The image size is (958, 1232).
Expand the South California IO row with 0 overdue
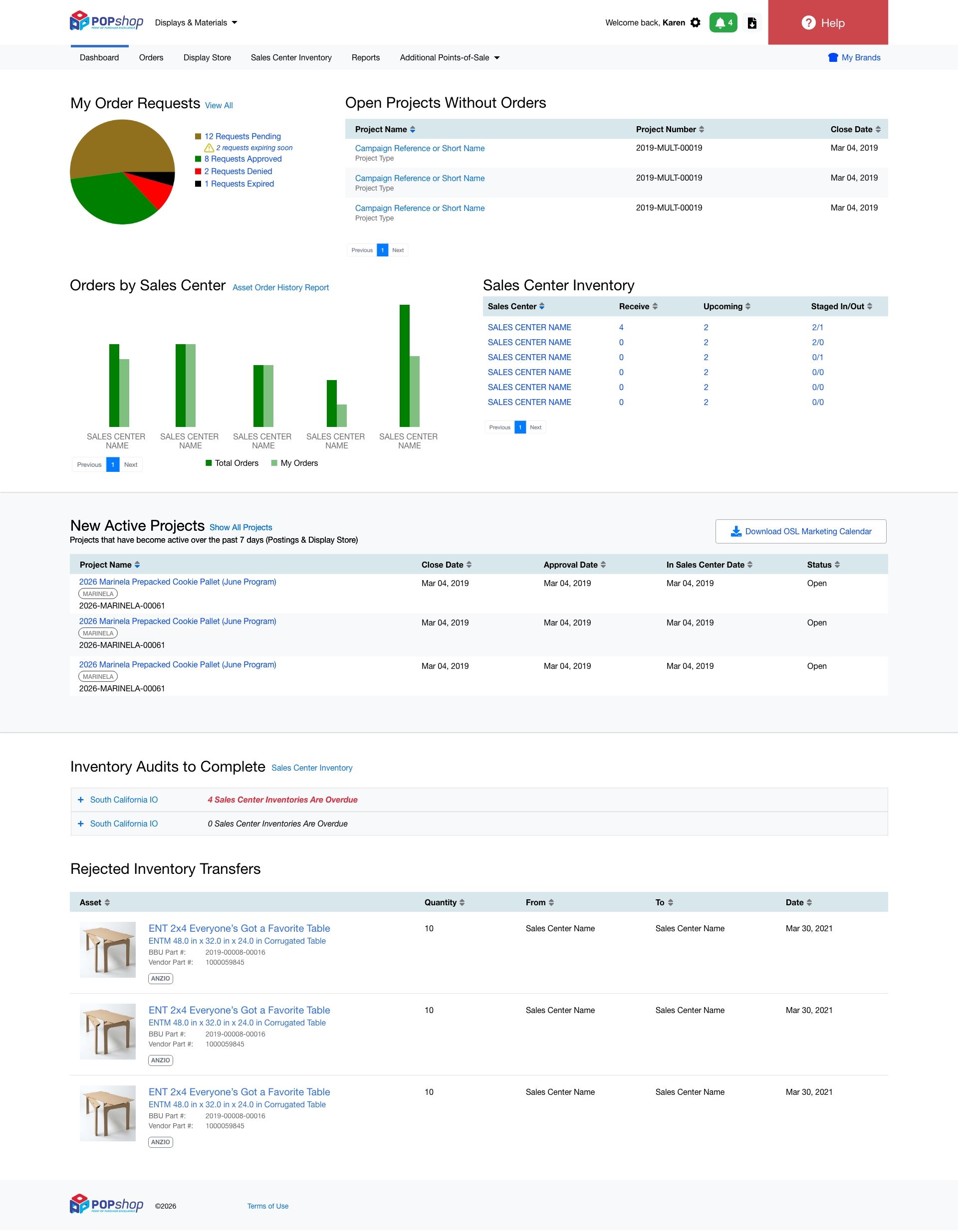[x=81, y=823]
